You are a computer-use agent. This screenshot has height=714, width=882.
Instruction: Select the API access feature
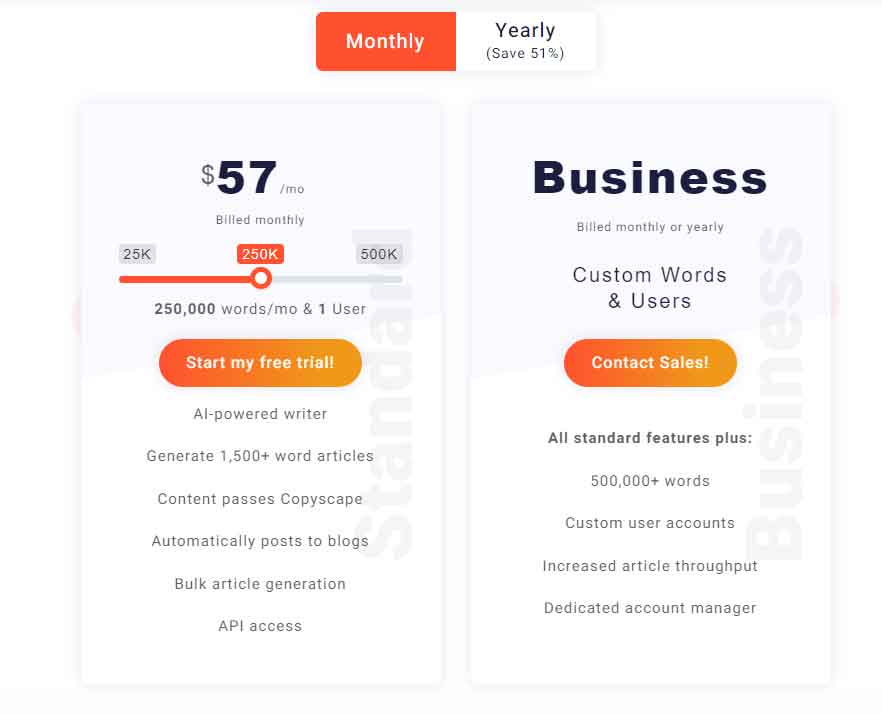pyautogui.click(x=260, y=625)
